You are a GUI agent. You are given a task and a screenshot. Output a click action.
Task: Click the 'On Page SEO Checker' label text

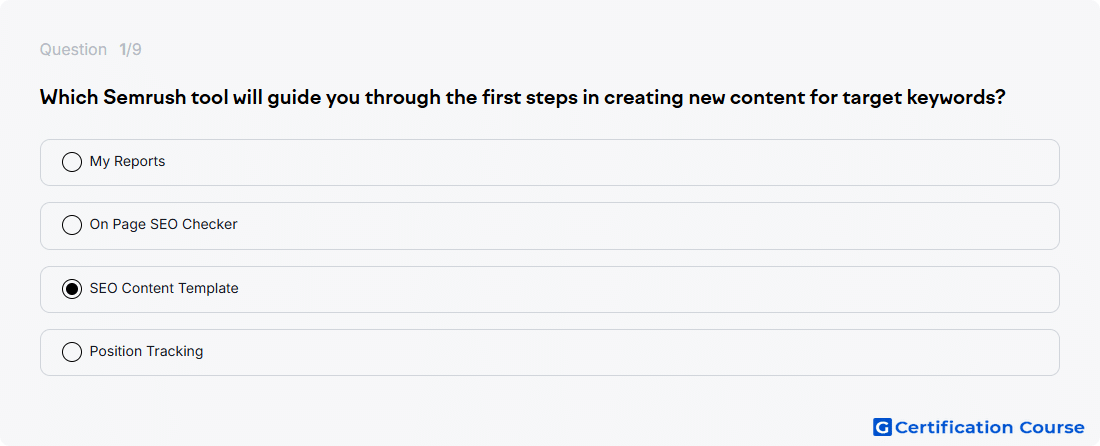[163, 225]
